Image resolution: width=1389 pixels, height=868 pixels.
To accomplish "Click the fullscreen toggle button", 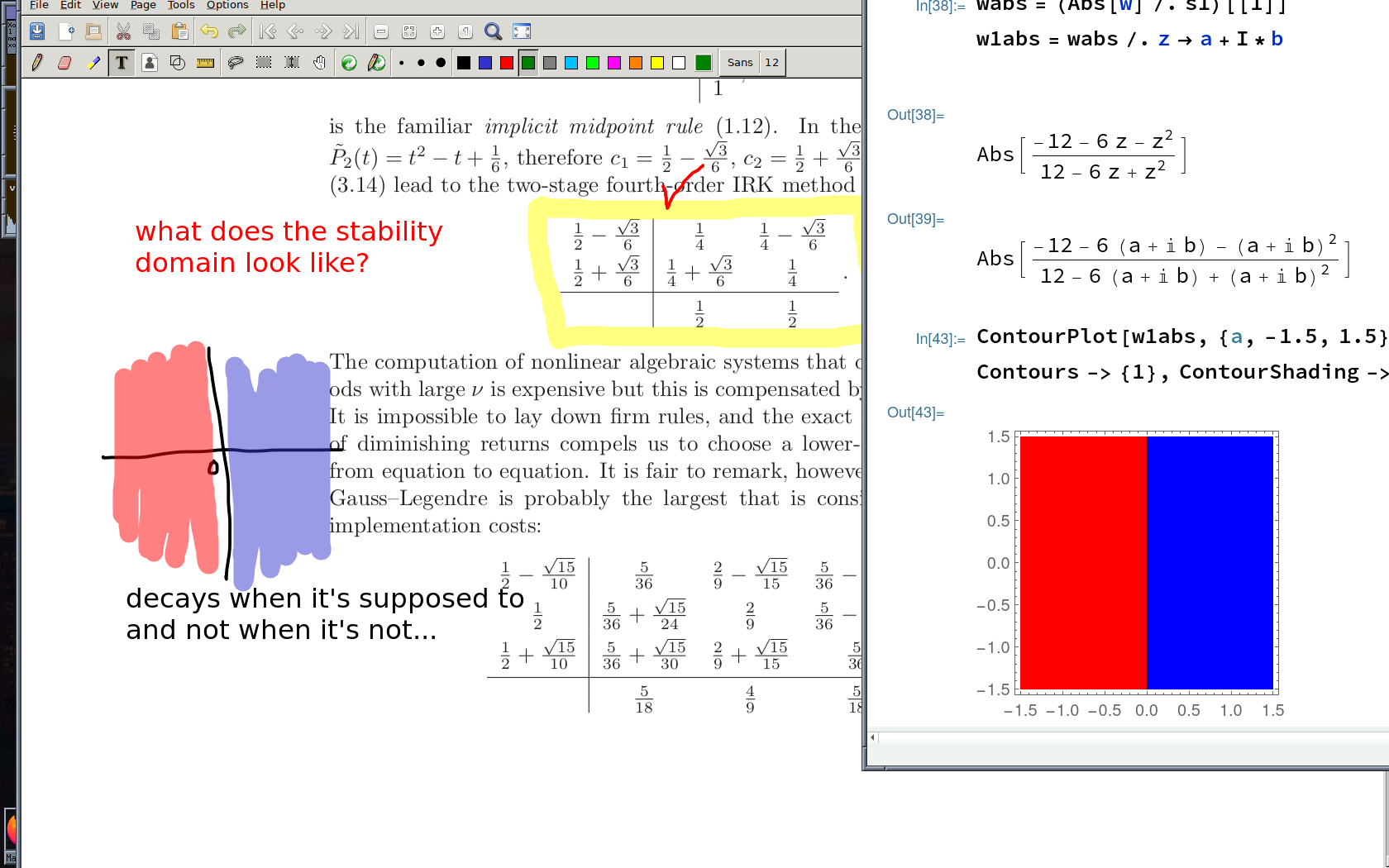I will click(x=522, y=32).
